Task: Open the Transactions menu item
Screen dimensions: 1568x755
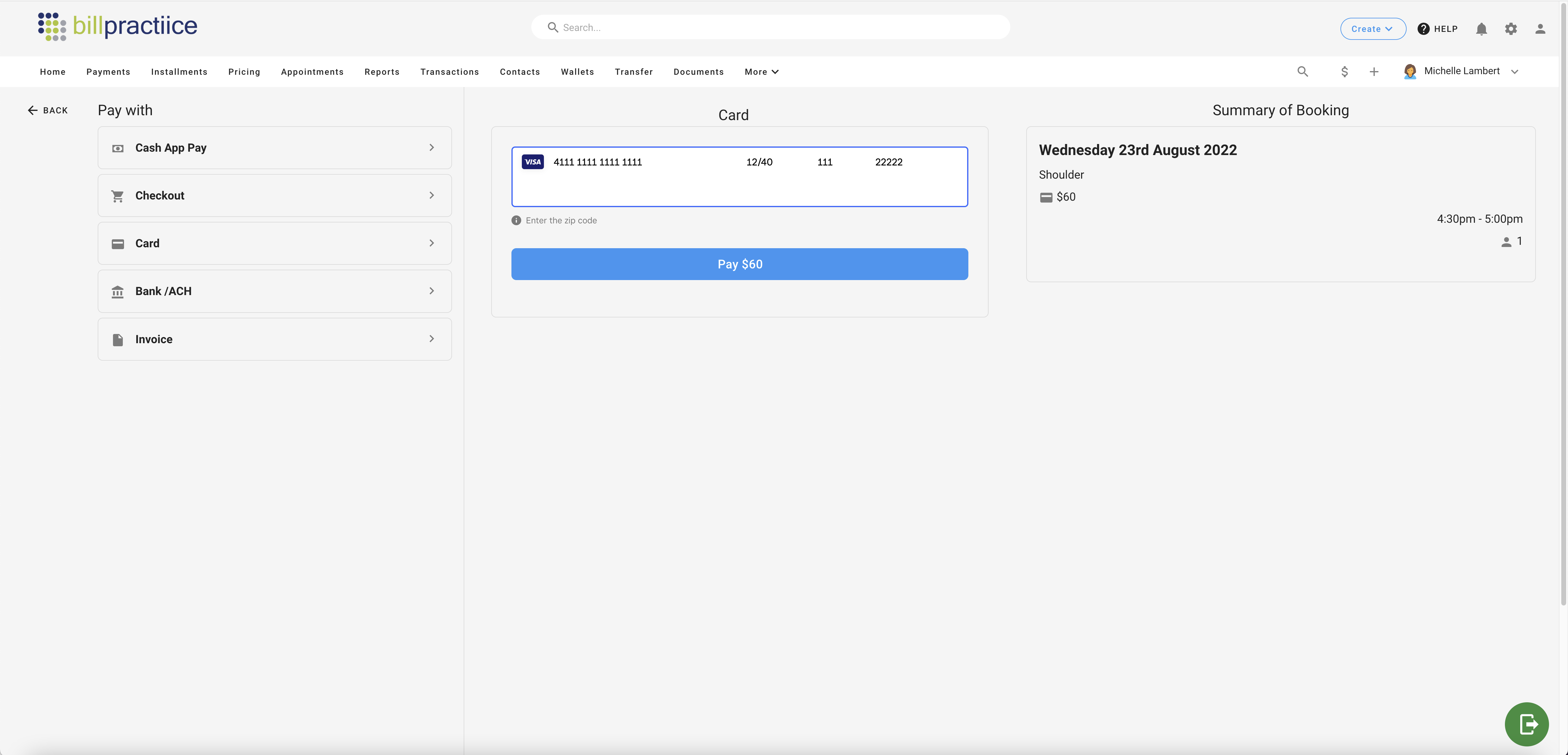Action: coord(449,72)
